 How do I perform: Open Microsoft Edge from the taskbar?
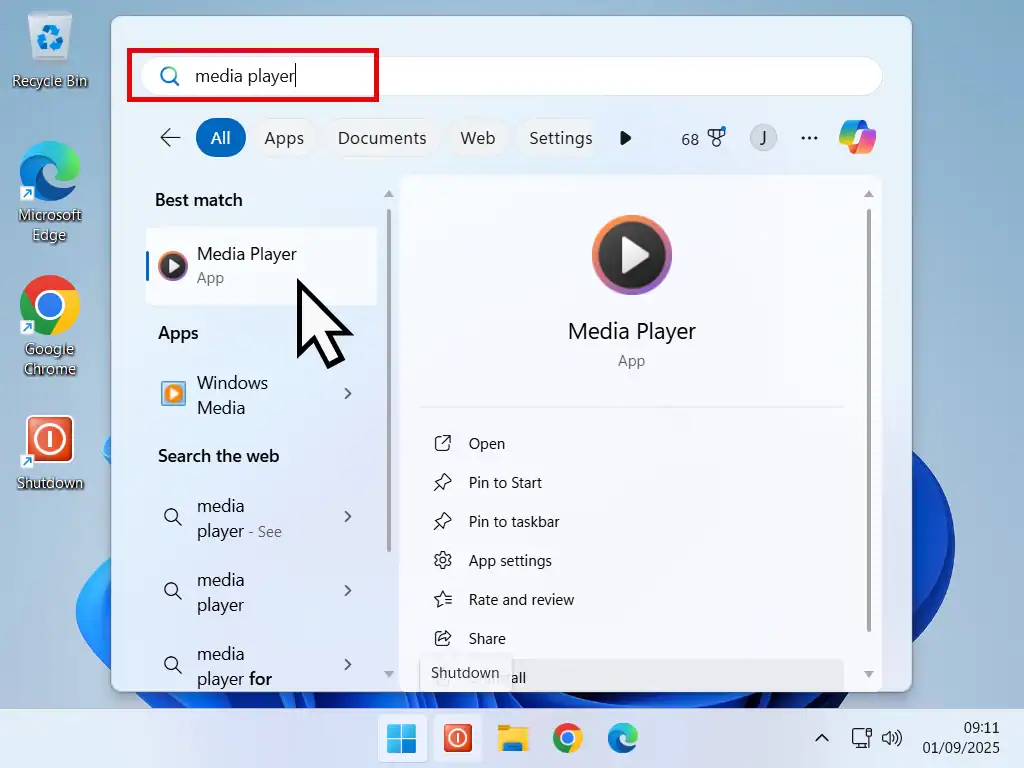click(x=623, y=739)
